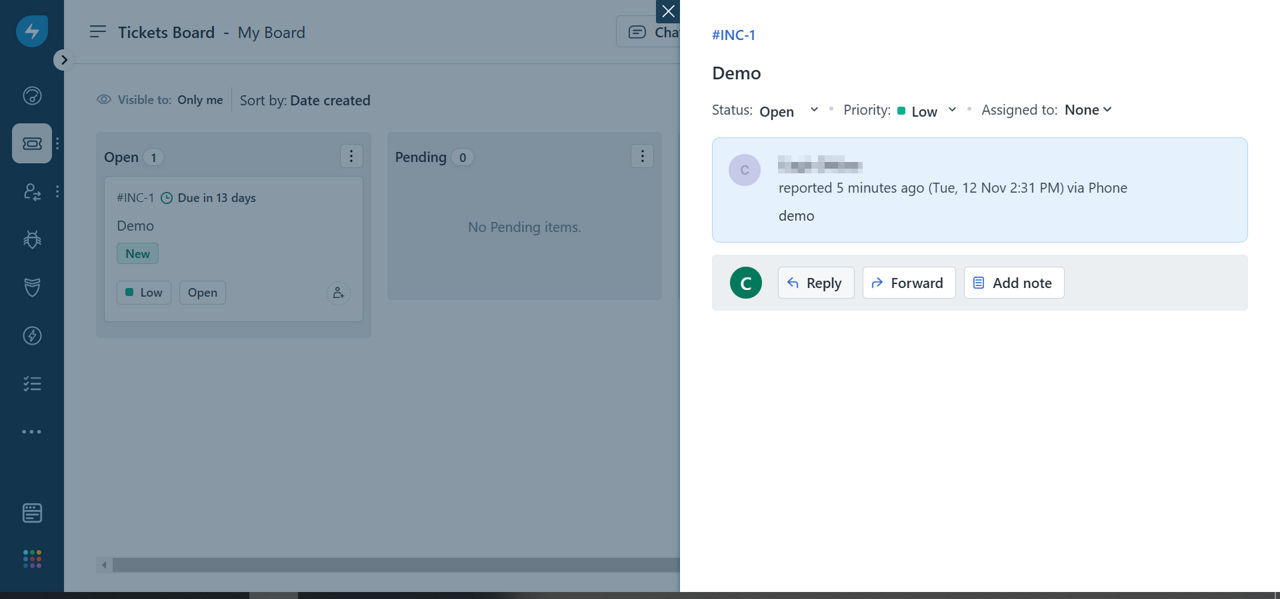Click the Changes menu dots in sidebar
This screenshot has width=1280, height=599.
58,192
